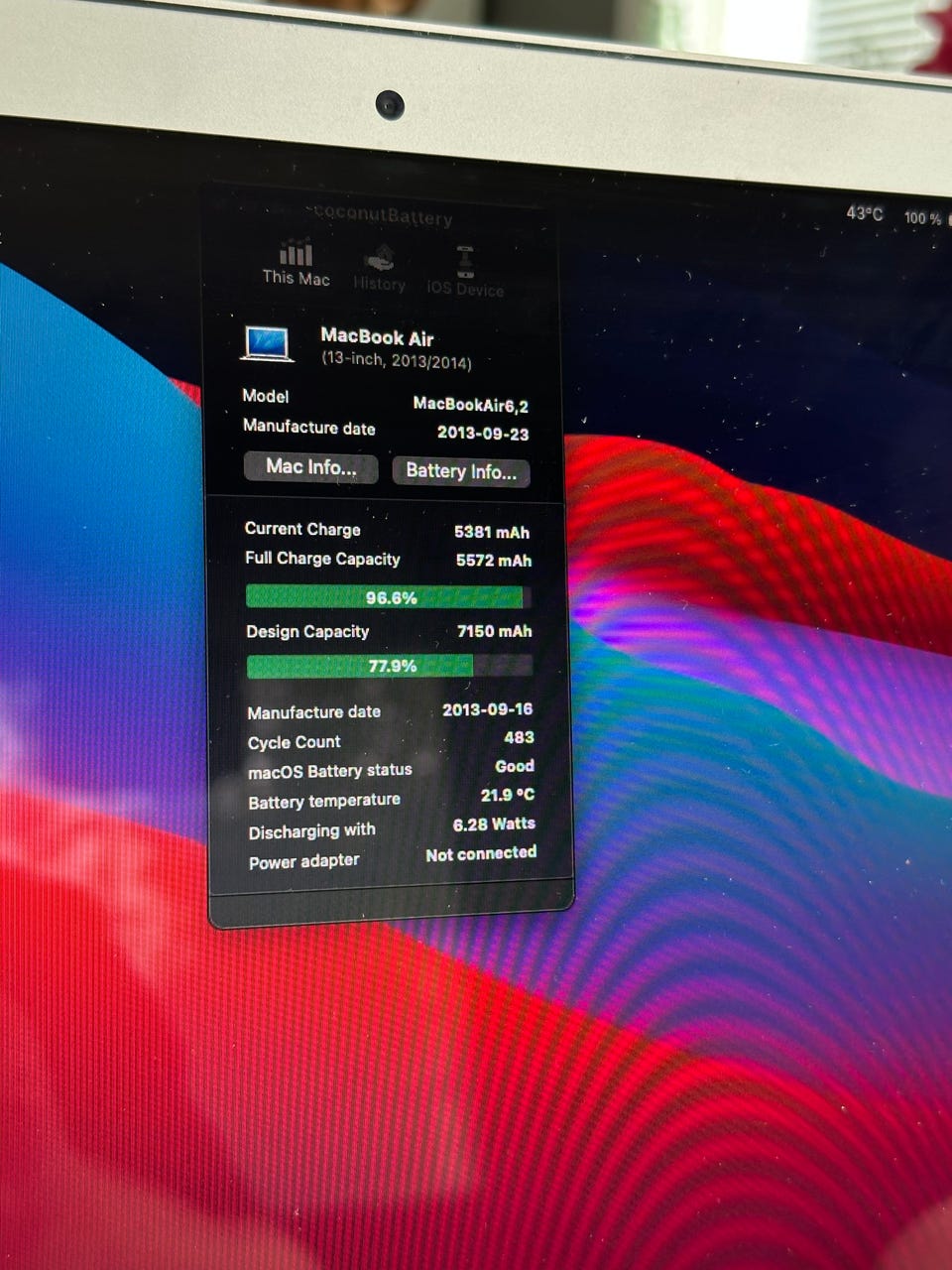Select the MacBookAir6,2 model value
The width and height of the screenshot is (952, 1270).
(x=471, y=404)
